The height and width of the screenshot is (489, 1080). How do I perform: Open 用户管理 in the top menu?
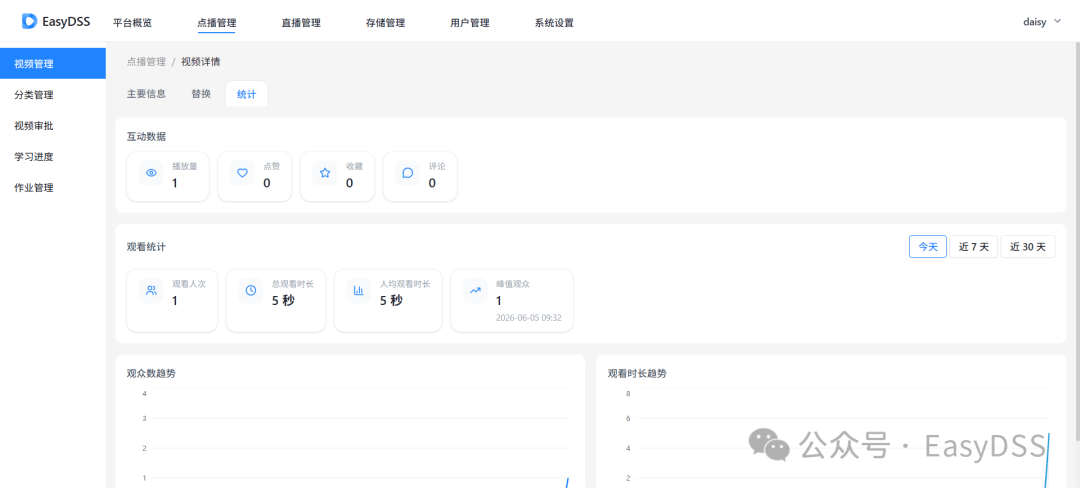[470, 23]
